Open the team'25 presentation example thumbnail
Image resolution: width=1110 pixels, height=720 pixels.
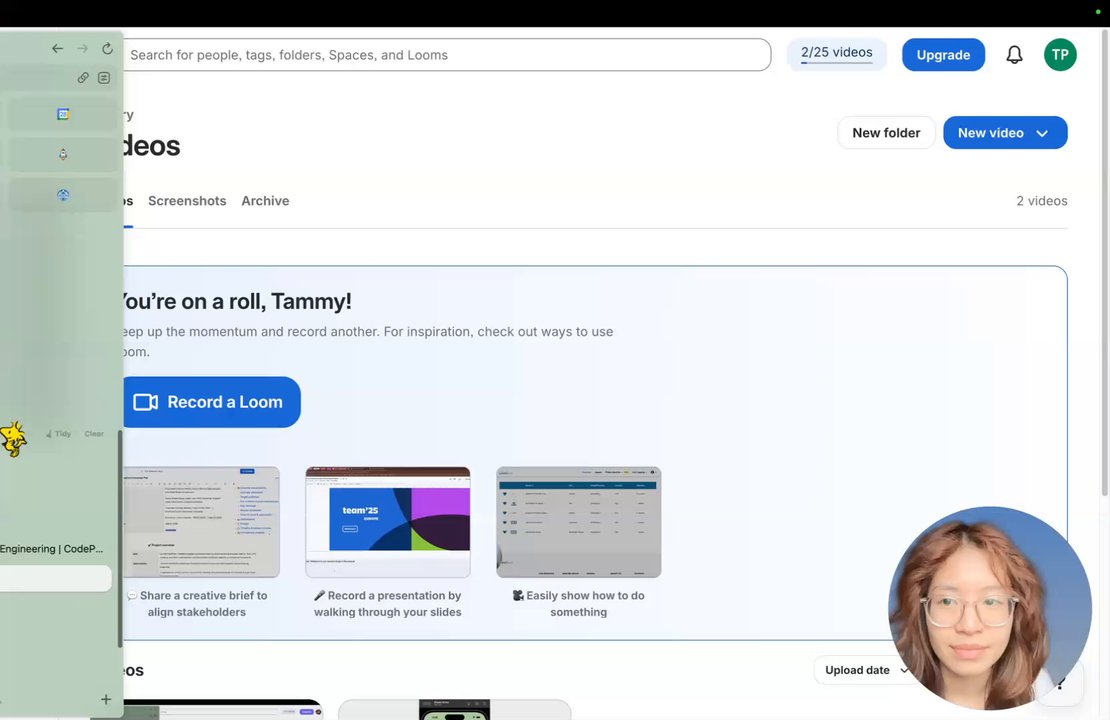point(388,522)
